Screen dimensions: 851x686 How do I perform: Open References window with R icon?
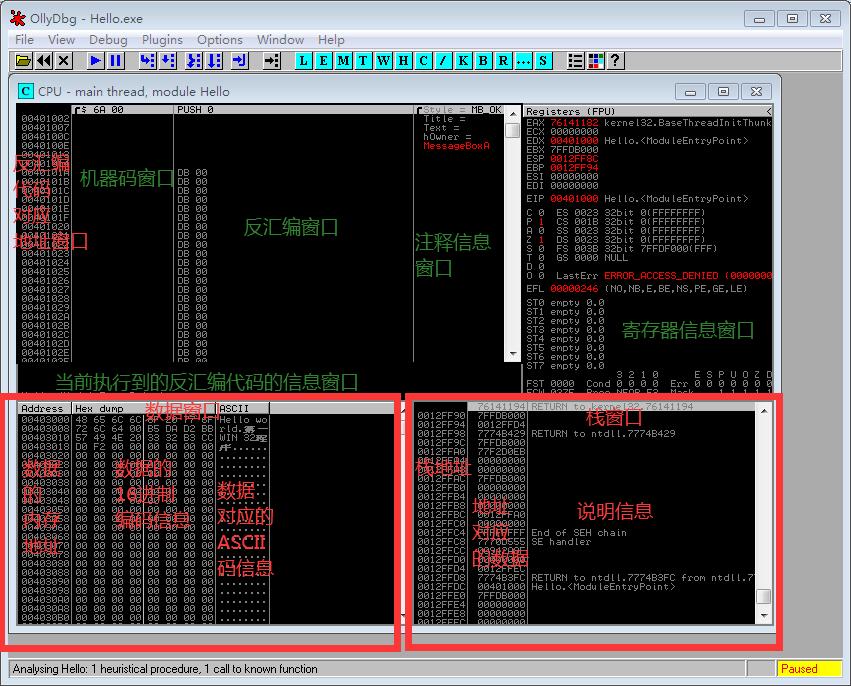(x=503, y=60)
